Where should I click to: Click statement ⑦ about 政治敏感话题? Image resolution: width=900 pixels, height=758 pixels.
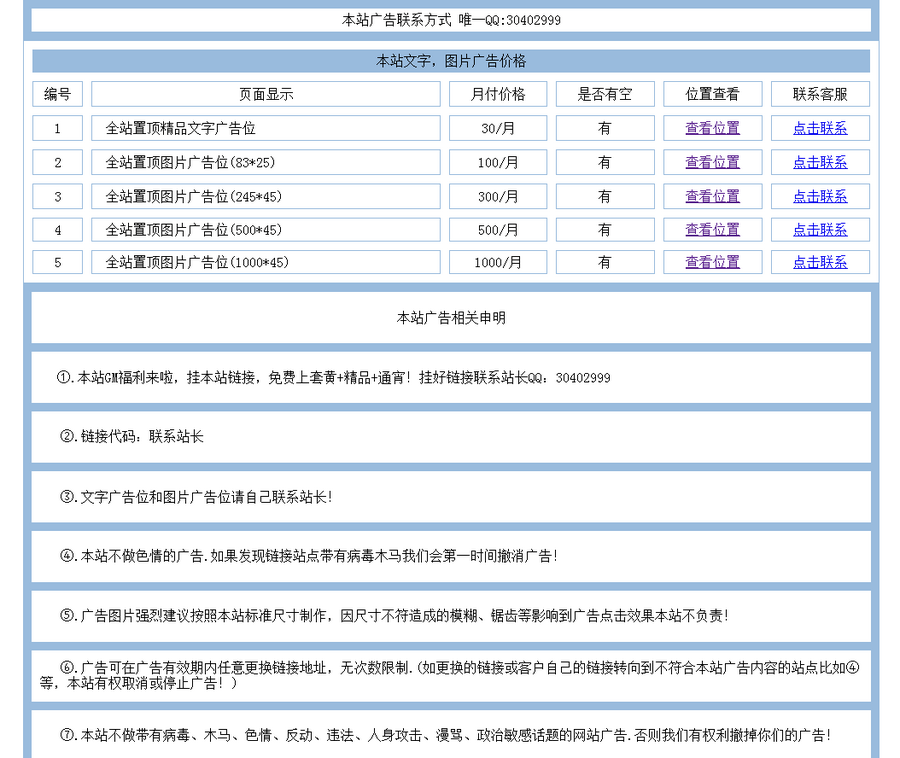pos(451,734)
